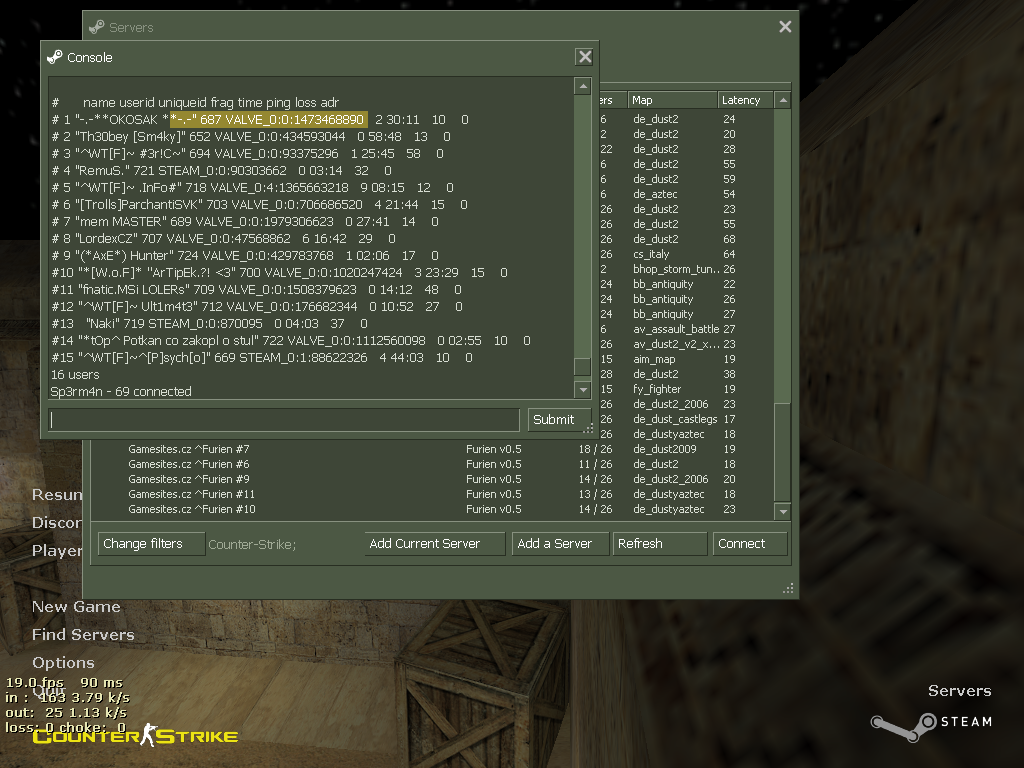Click console line for mem MASTER
This screenshot has width=1024, height=768.
246,221
